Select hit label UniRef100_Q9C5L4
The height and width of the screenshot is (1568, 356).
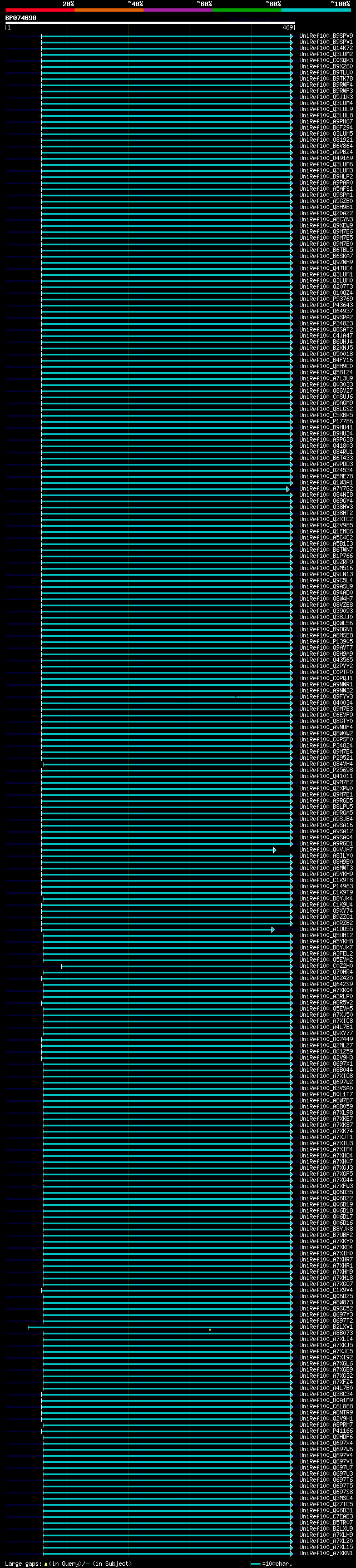click(x=326, y=580)
